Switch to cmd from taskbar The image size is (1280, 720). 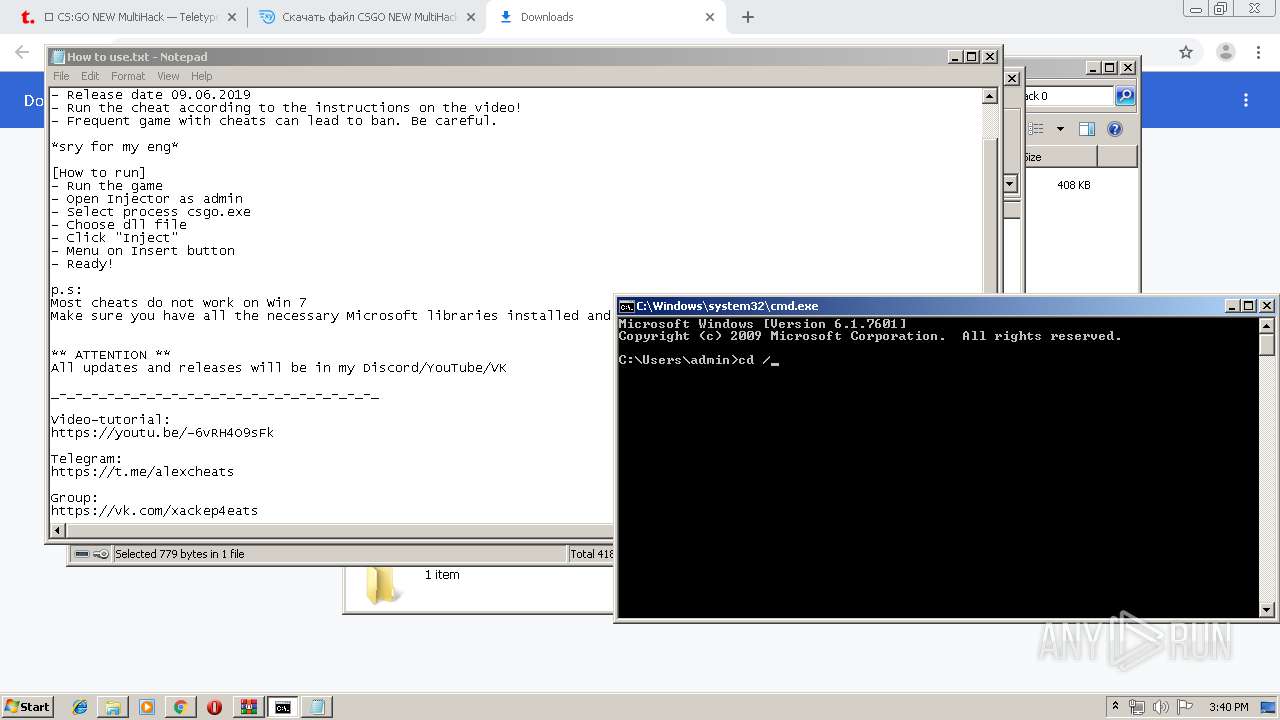click(283, 707)
